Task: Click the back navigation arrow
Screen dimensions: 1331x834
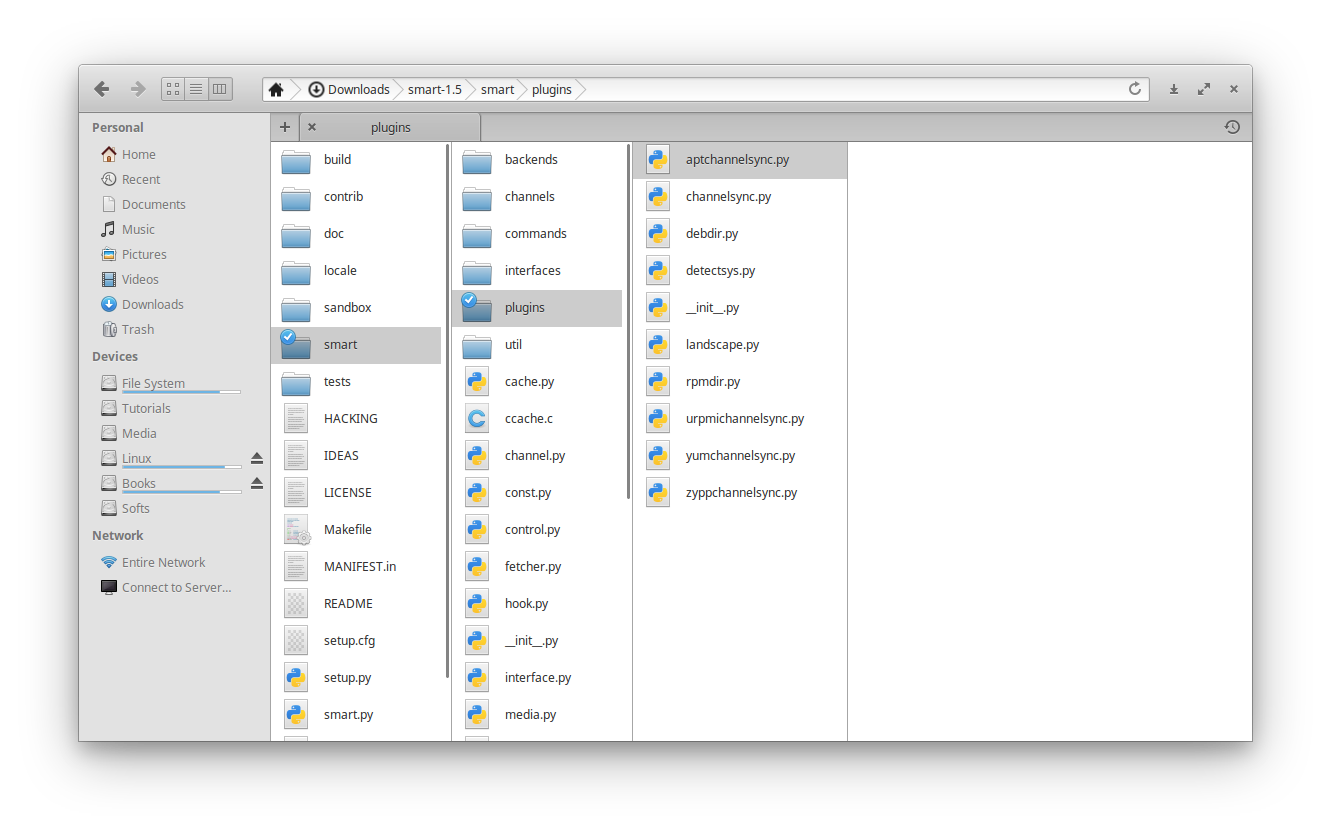Action: [102, 89]
